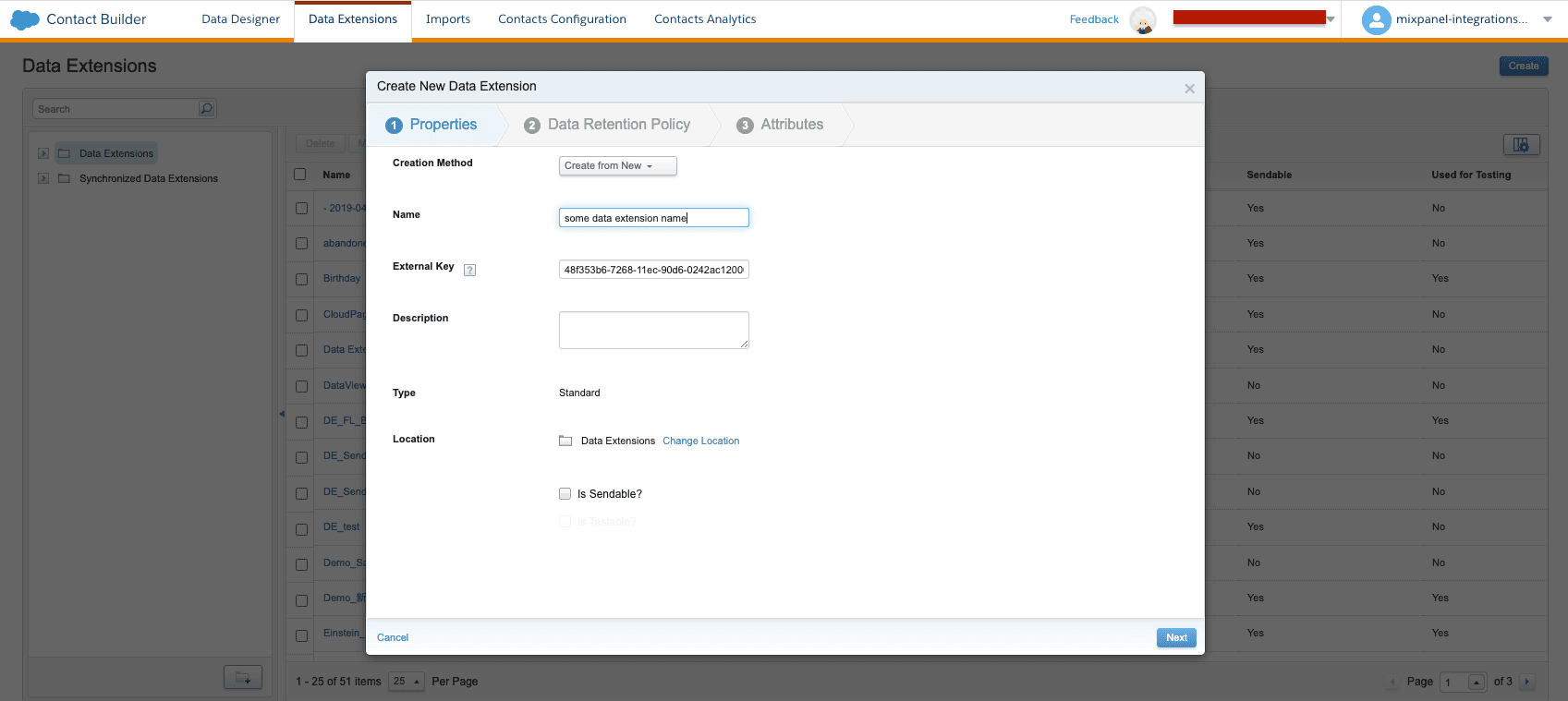Click the folder icon beside Location
The width and height of the screenshot is (1568, 701).
click(565, 441)
